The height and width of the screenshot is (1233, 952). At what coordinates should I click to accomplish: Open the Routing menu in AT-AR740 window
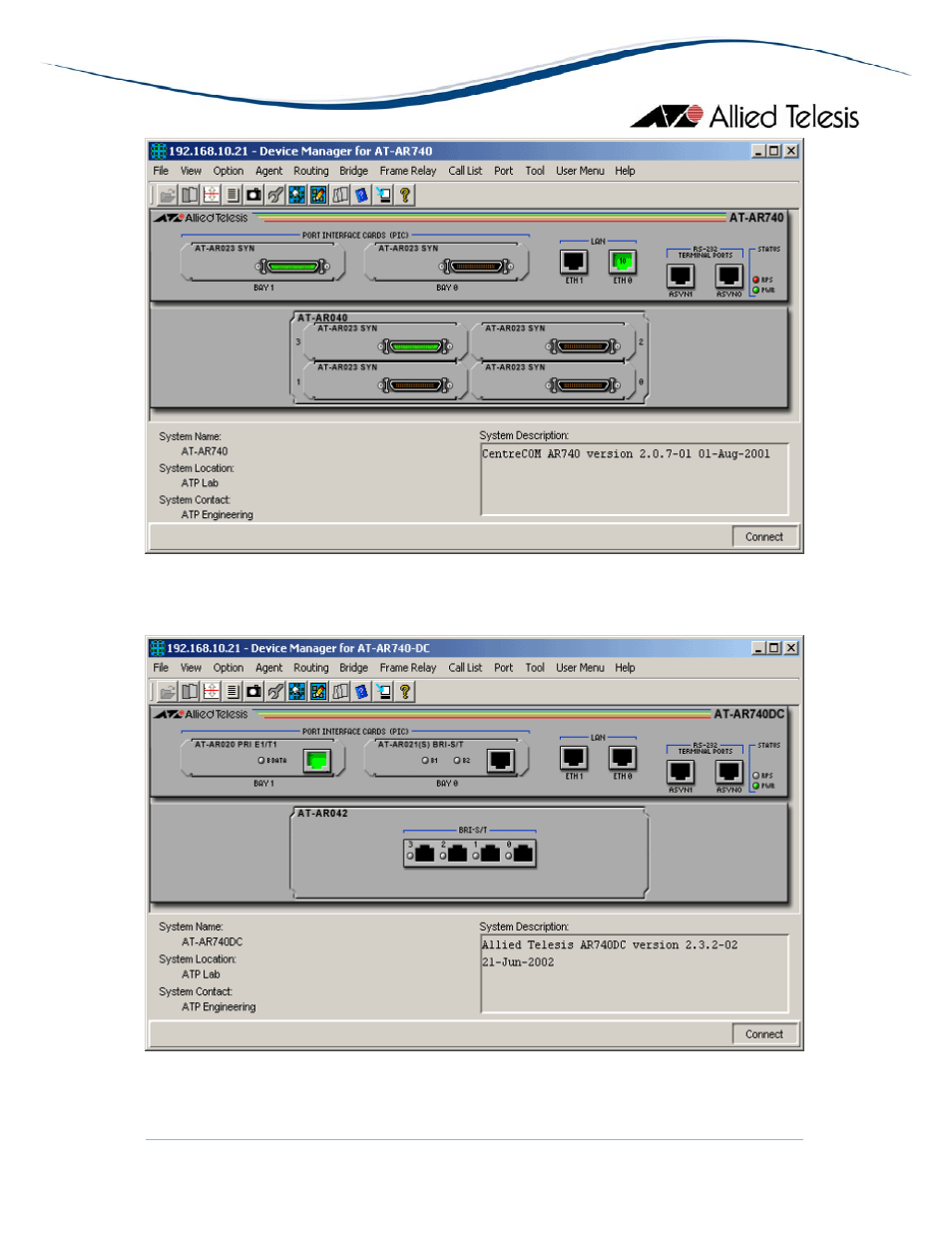pos(311,171)
